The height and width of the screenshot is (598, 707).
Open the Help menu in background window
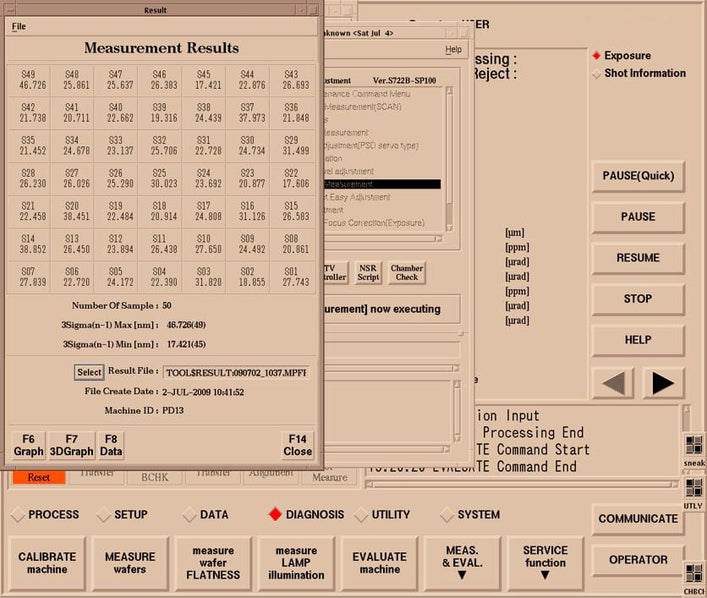tap(453, 49)
